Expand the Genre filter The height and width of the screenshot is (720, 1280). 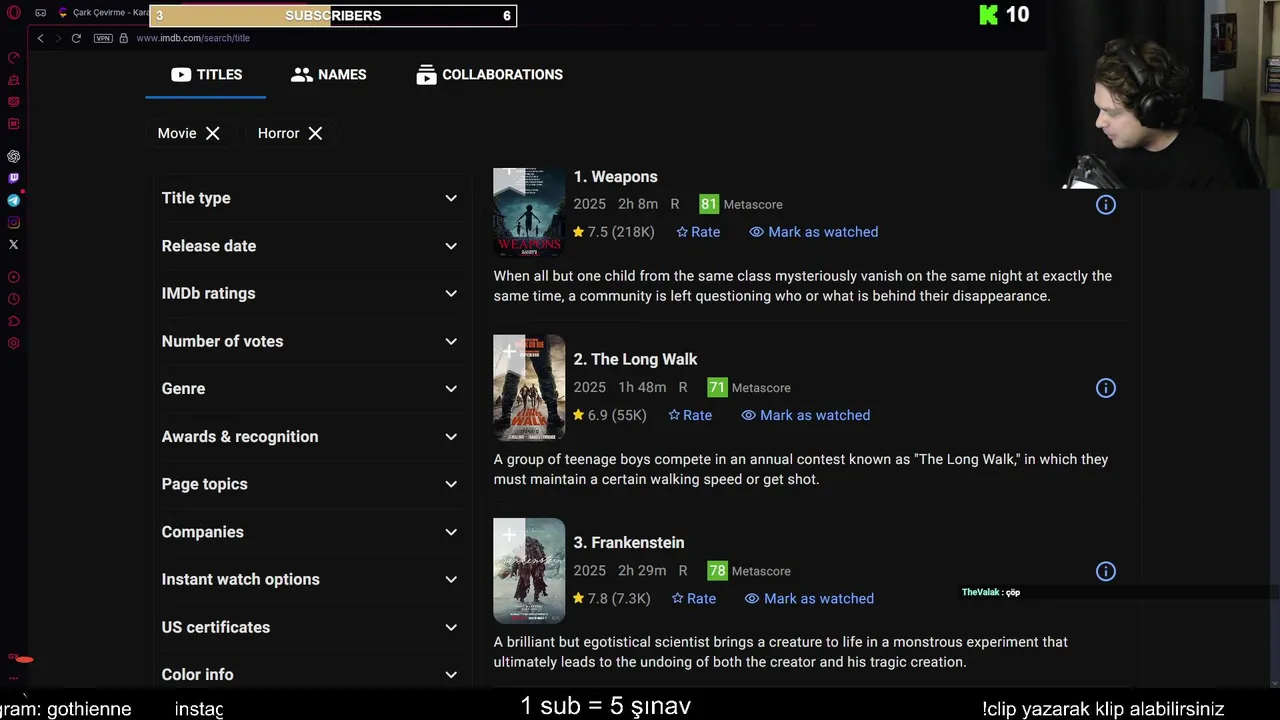(x=310, y=389)
